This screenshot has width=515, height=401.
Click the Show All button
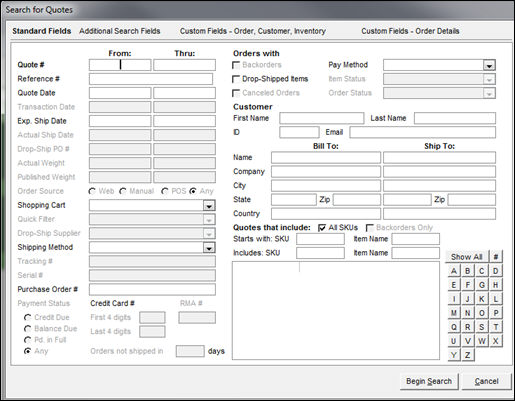tap(467, 257)
